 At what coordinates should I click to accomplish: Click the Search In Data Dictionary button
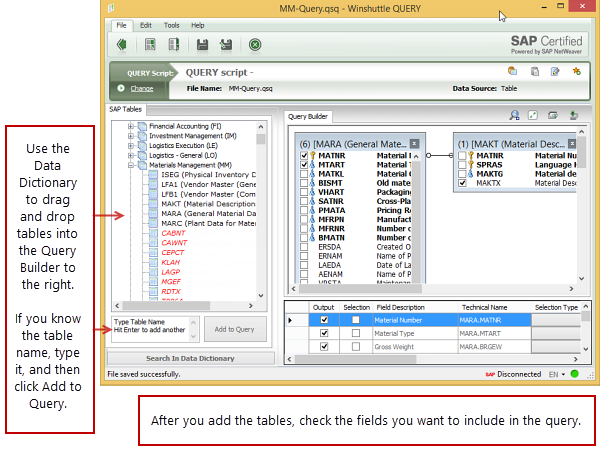click(190, 358)
